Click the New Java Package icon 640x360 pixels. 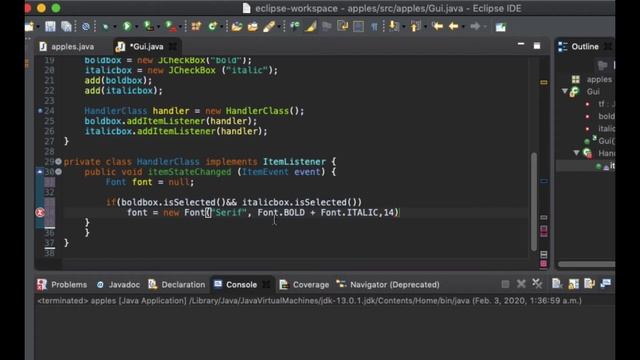pyautogui.click(x=196, y=27)
